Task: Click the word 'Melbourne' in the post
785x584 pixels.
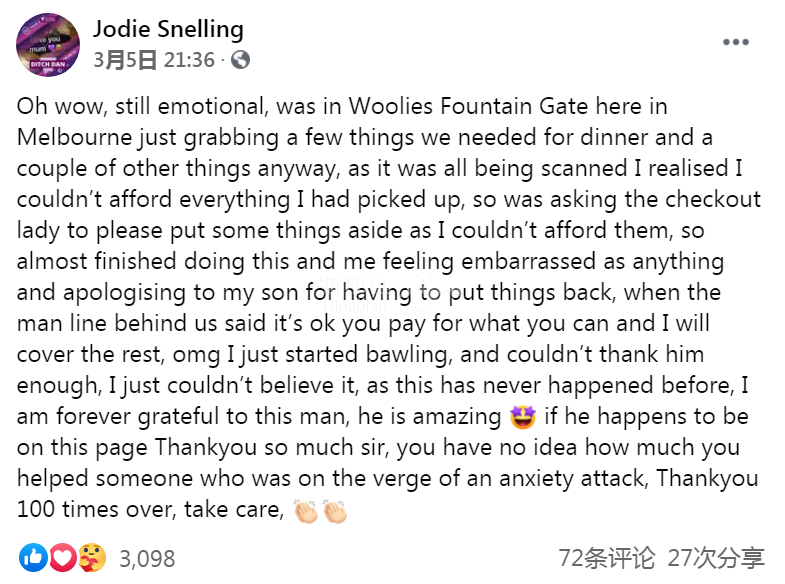Action: coord(75,137)
